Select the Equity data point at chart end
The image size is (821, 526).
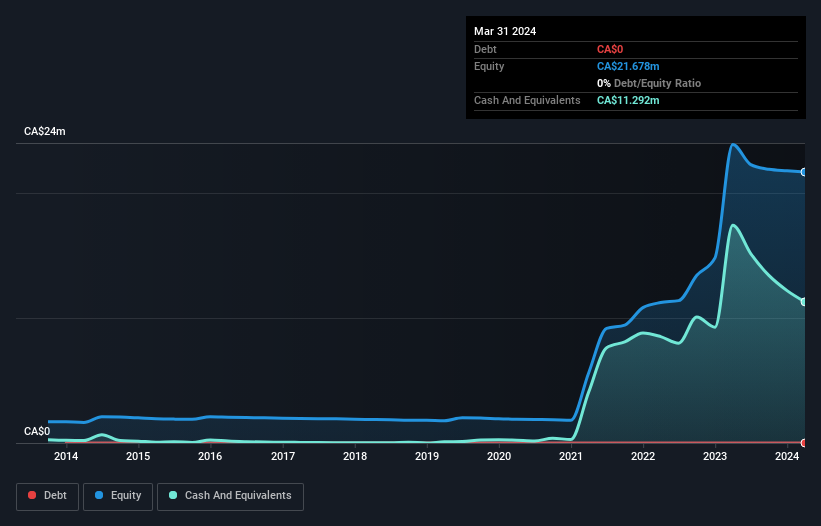coord(804,172)
